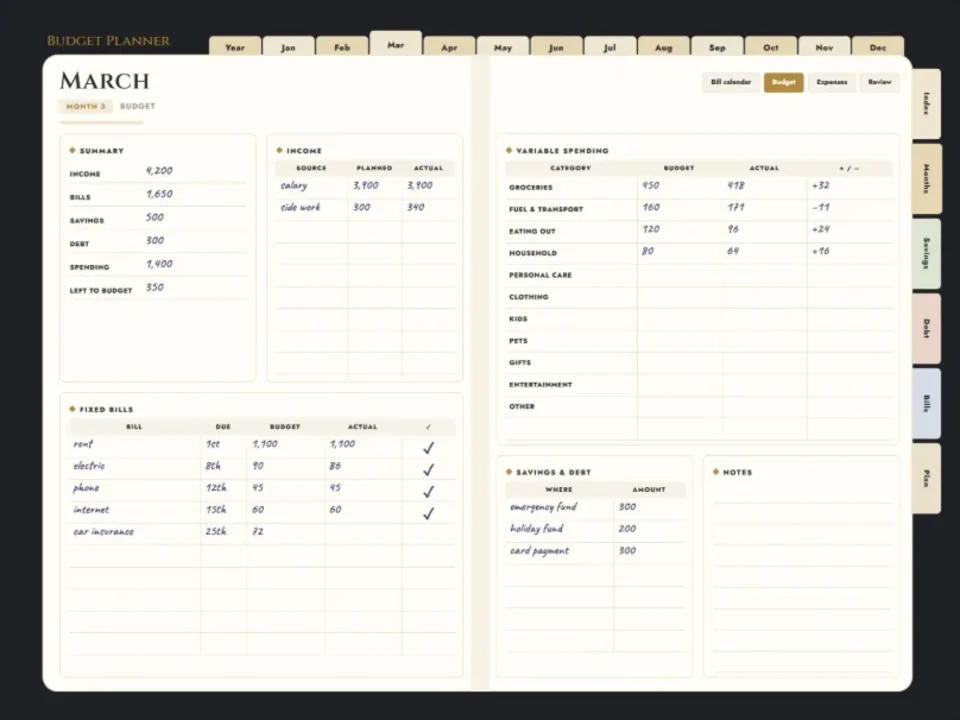
Task: Open the Index side tab
Action: click(x=926, y=103)
